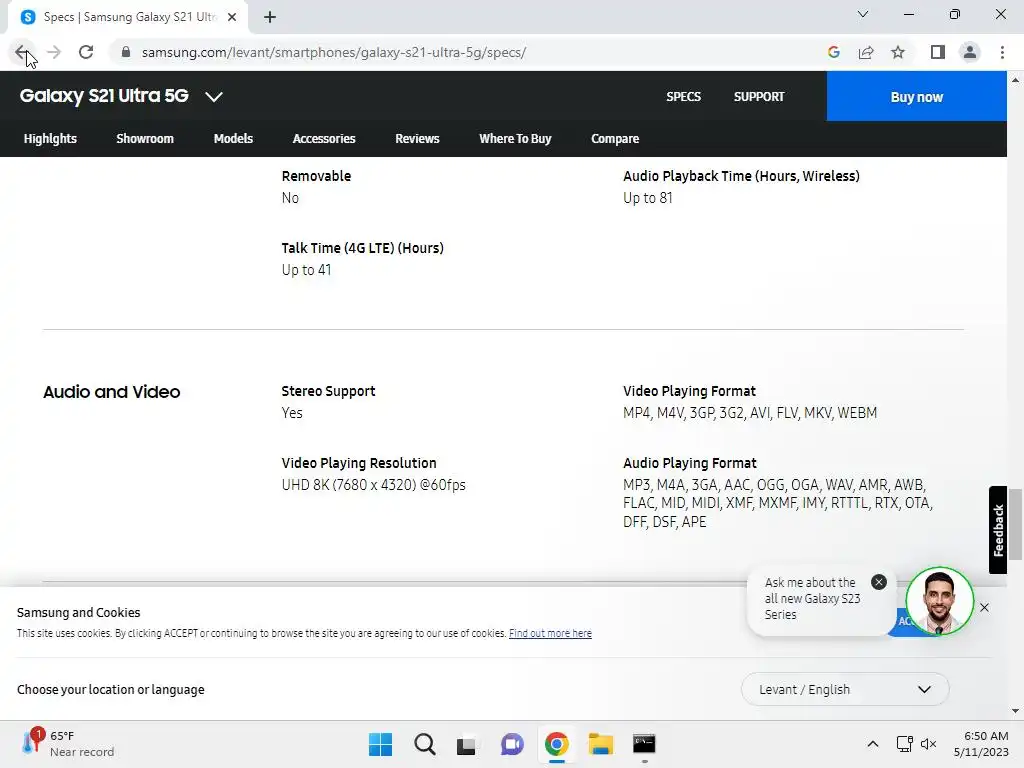The image size is (1024, 768).
Task: Go back using the browser back arrow
Action: pyautogui.click(x=22, y=52)
